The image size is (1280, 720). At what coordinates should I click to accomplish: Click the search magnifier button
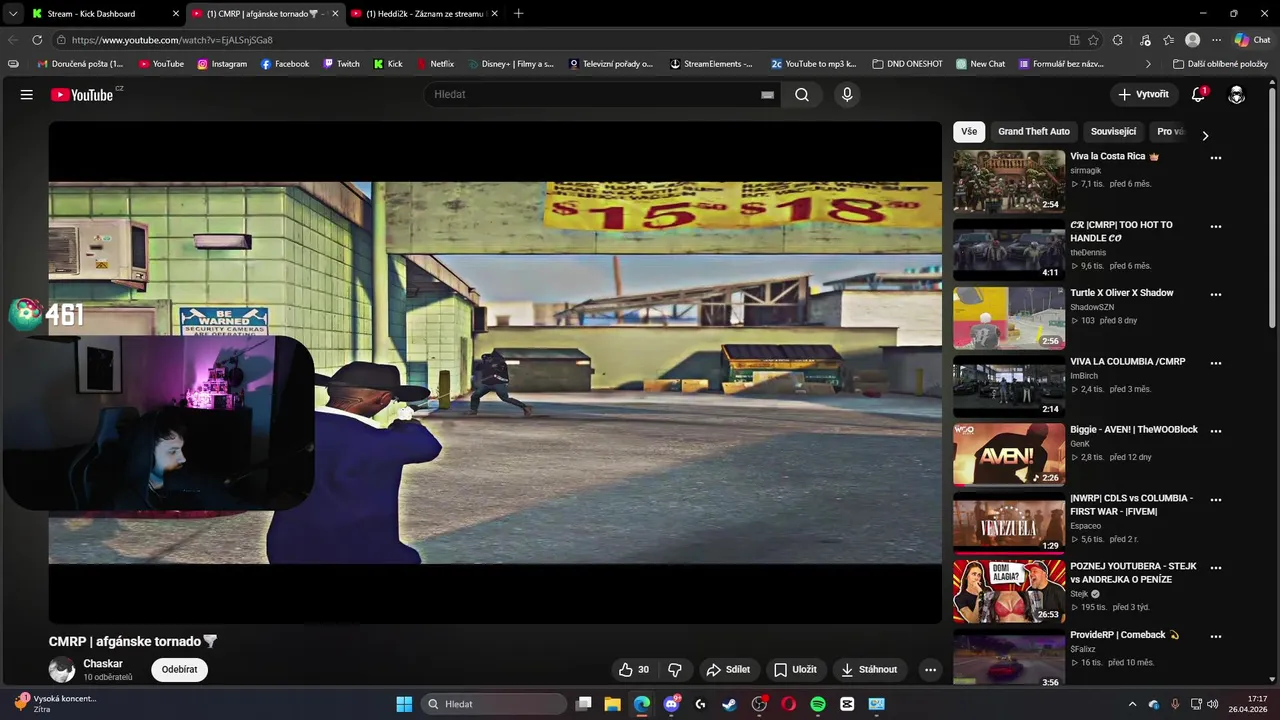click(802, 94)
